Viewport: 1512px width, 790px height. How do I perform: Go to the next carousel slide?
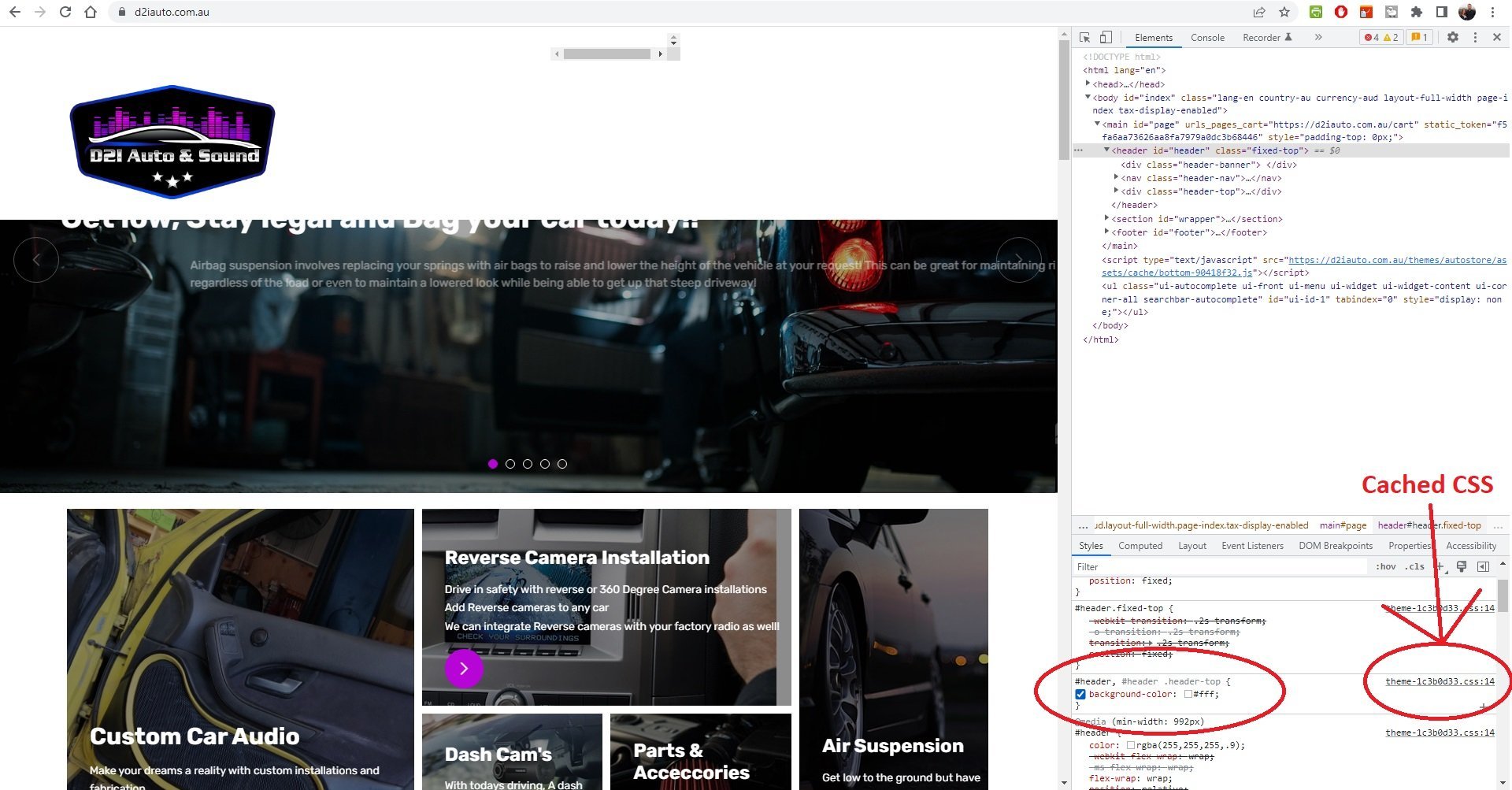point(1018,259)
